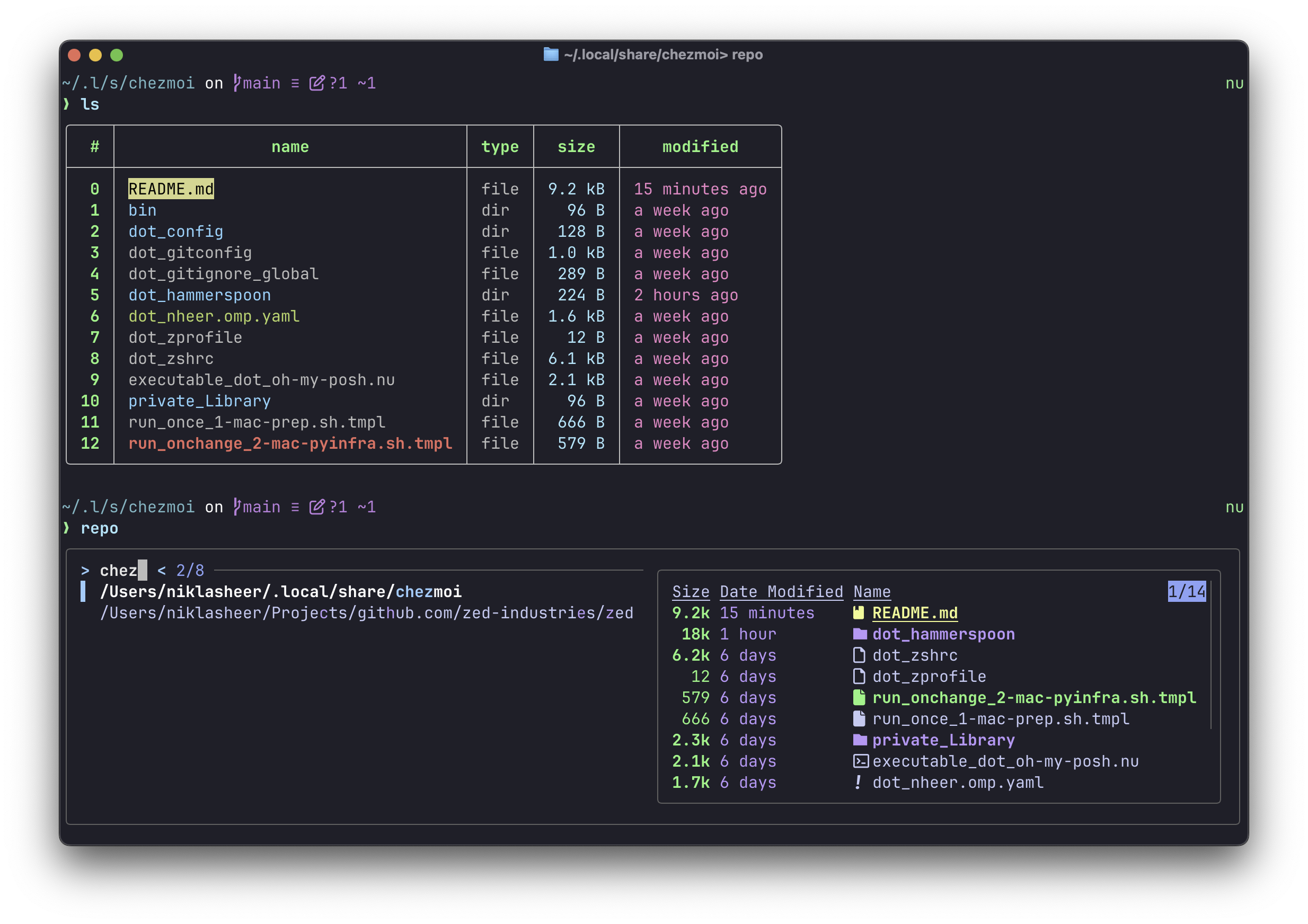Click 'README.md' in the preview pane
This screenshot has height=924, width=1308.
[x=915, y=613]
